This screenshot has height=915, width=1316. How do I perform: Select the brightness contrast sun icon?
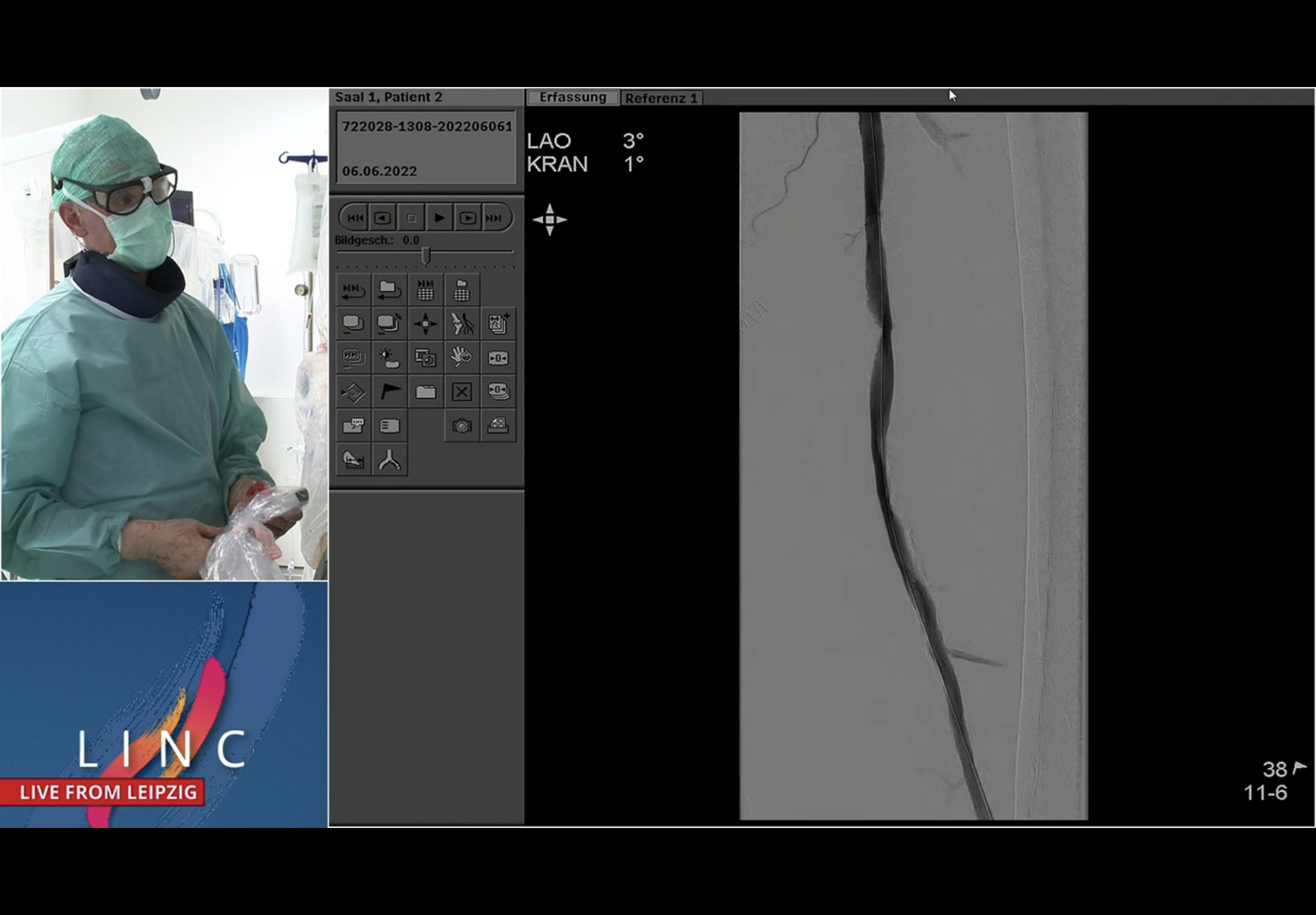coord(390,358)
